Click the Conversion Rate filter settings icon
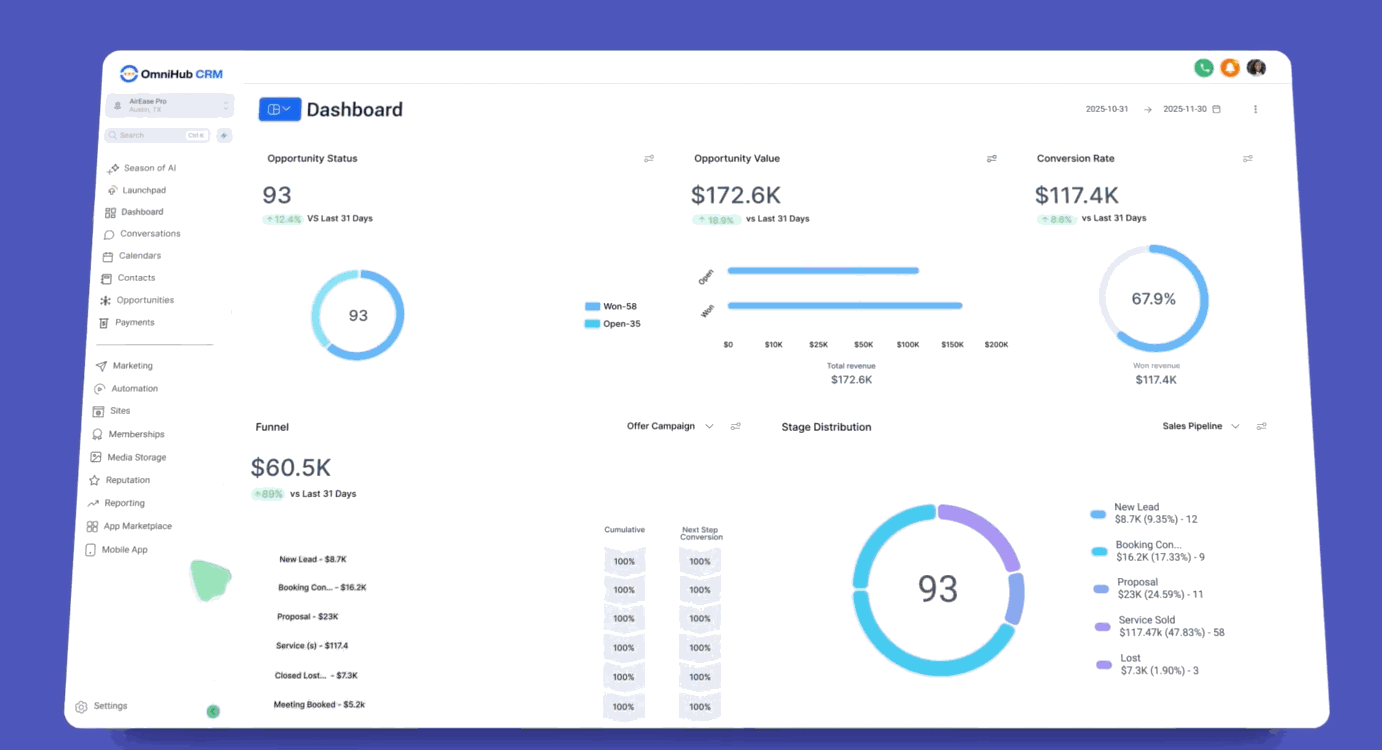 (1247, 159)
